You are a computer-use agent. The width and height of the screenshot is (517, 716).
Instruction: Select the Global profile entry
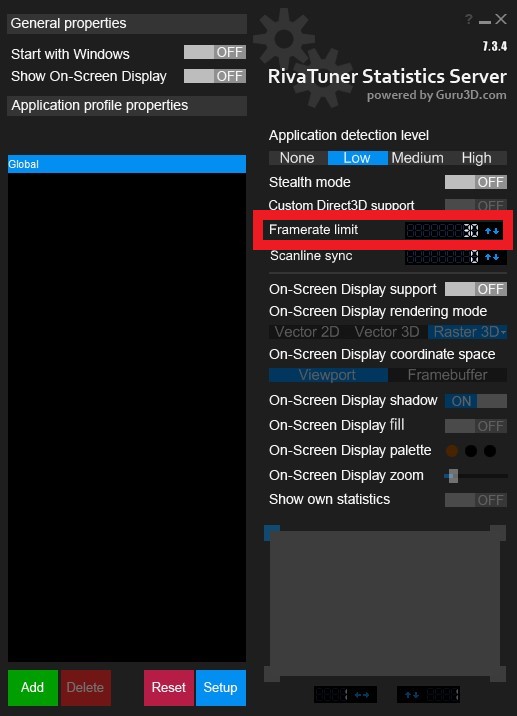click(127, 164)
